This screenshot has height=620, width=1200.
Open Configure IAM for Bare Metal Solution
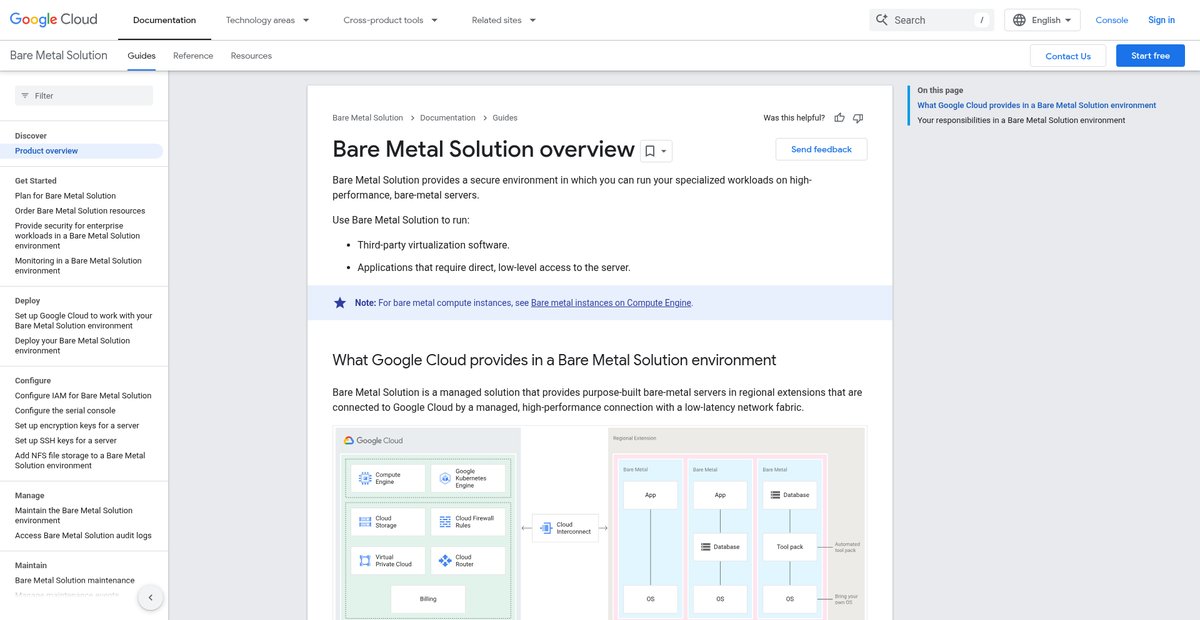83,396
